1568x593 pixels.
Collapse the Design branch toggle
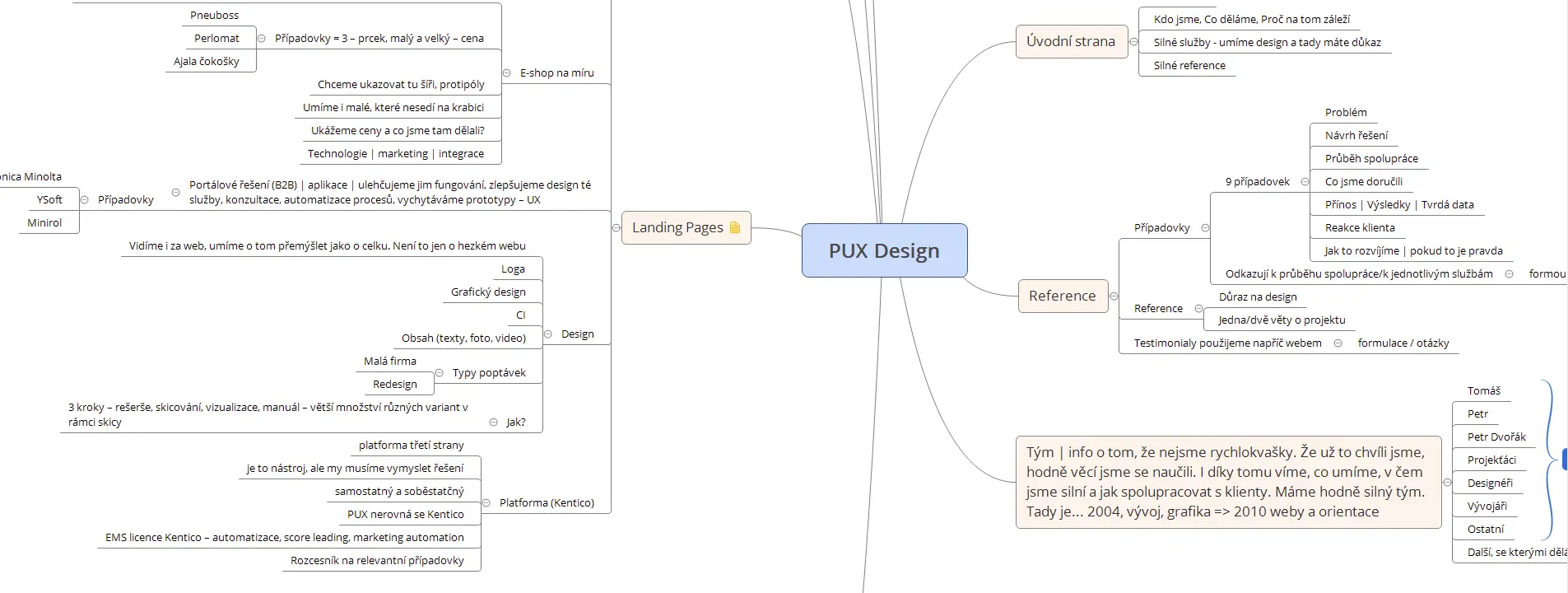coord(548,334)
